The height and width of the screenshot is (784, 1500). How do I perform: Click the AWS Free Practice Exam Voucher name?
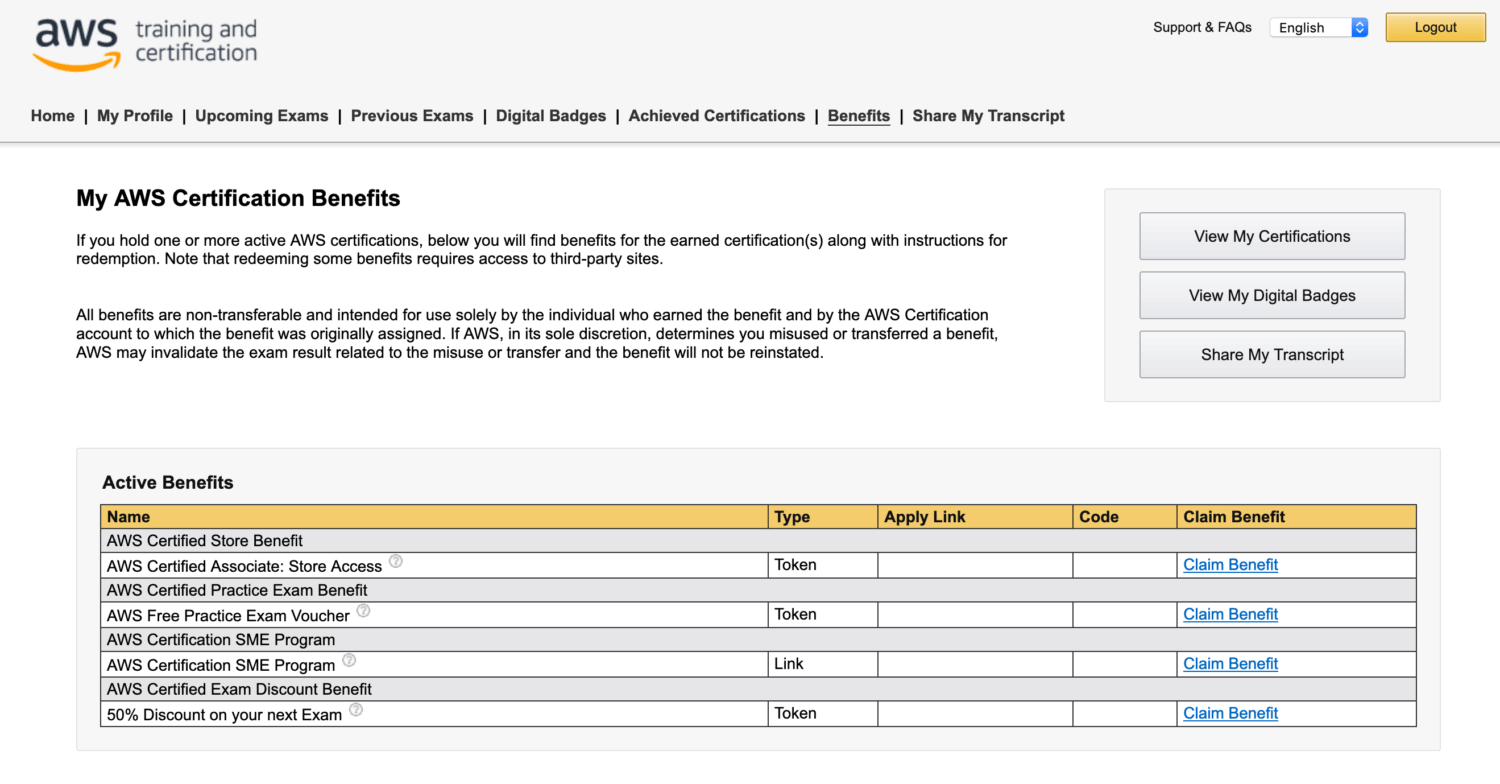pyautogui.click(x=228, y=615)
